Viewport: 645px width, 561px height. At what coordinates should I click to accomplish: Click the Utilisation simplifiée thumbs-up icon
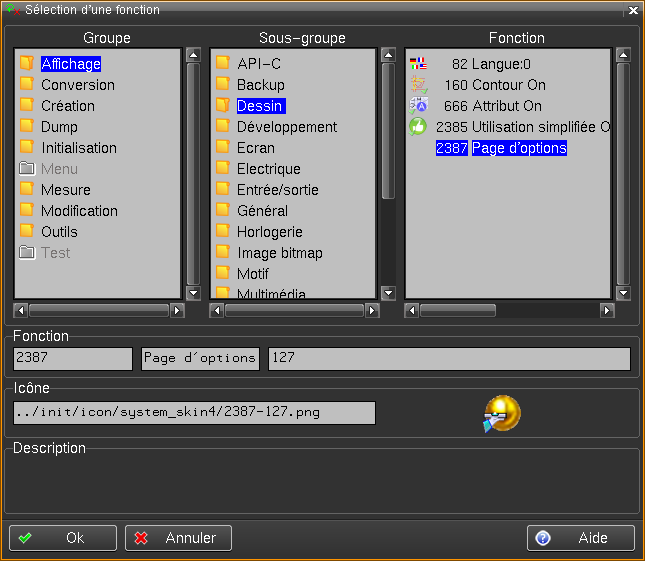click(x=418, y=127)
